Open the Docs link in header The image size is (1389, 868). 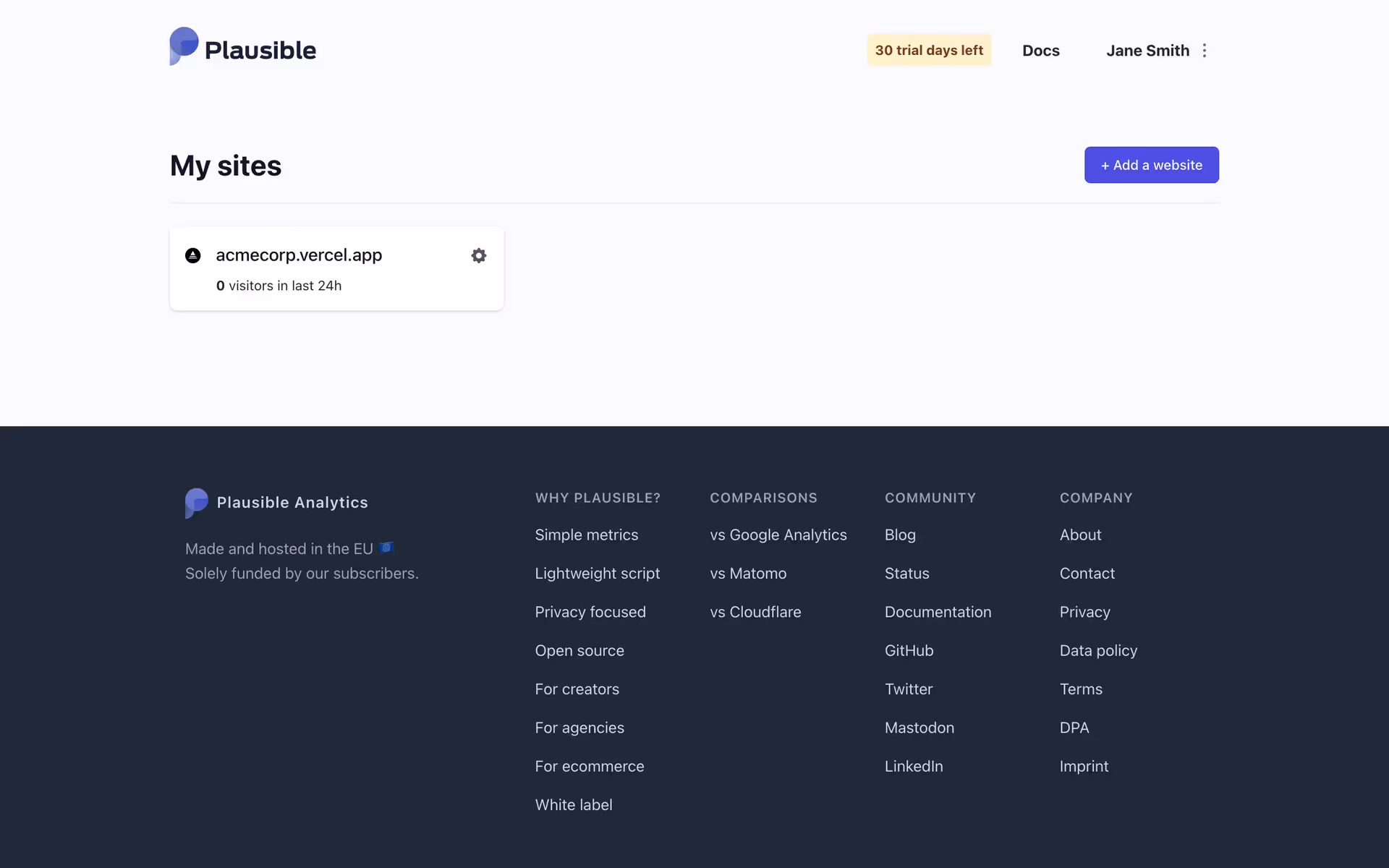[x=1040, y=51]
